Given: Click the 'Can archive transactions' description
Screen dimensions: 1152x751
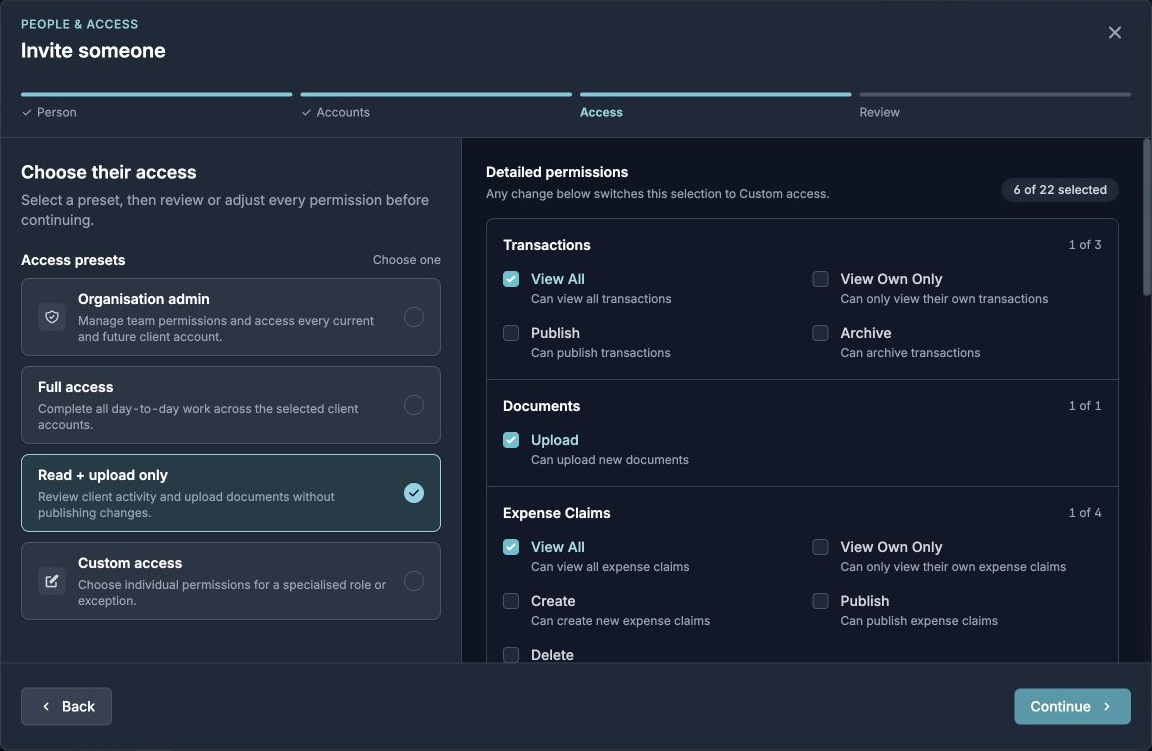Looking at the screenshot, I should (x=910, y=353).
